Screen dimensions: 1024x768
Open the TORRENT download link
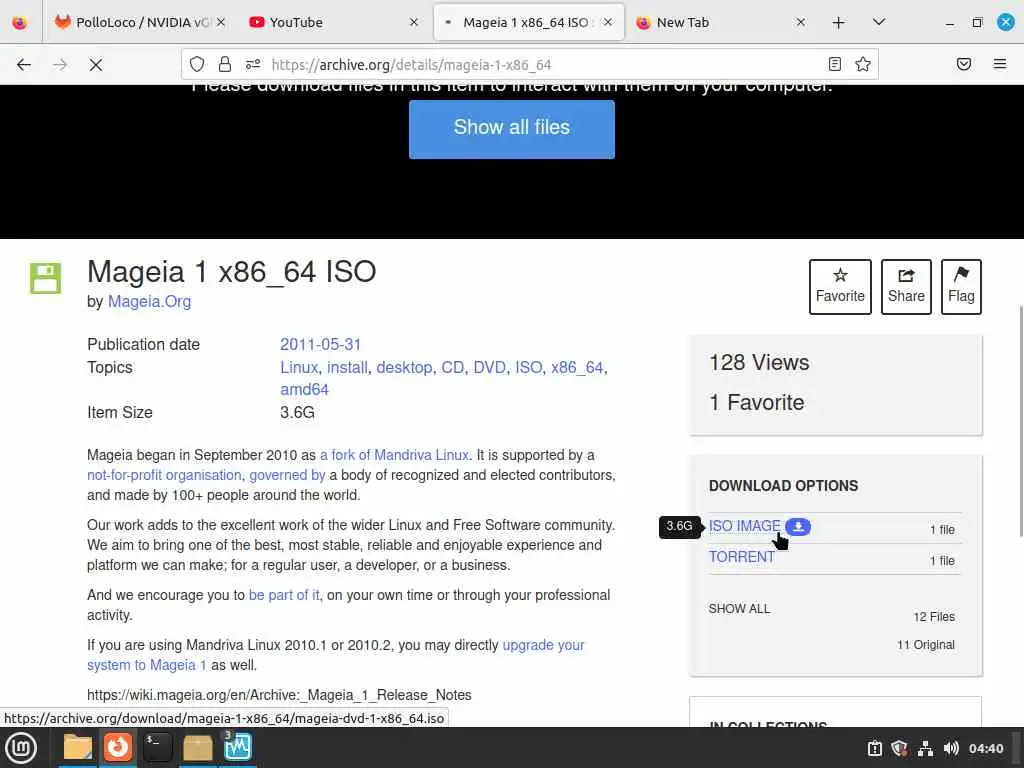pyautogui.click(x=742, y=557)
